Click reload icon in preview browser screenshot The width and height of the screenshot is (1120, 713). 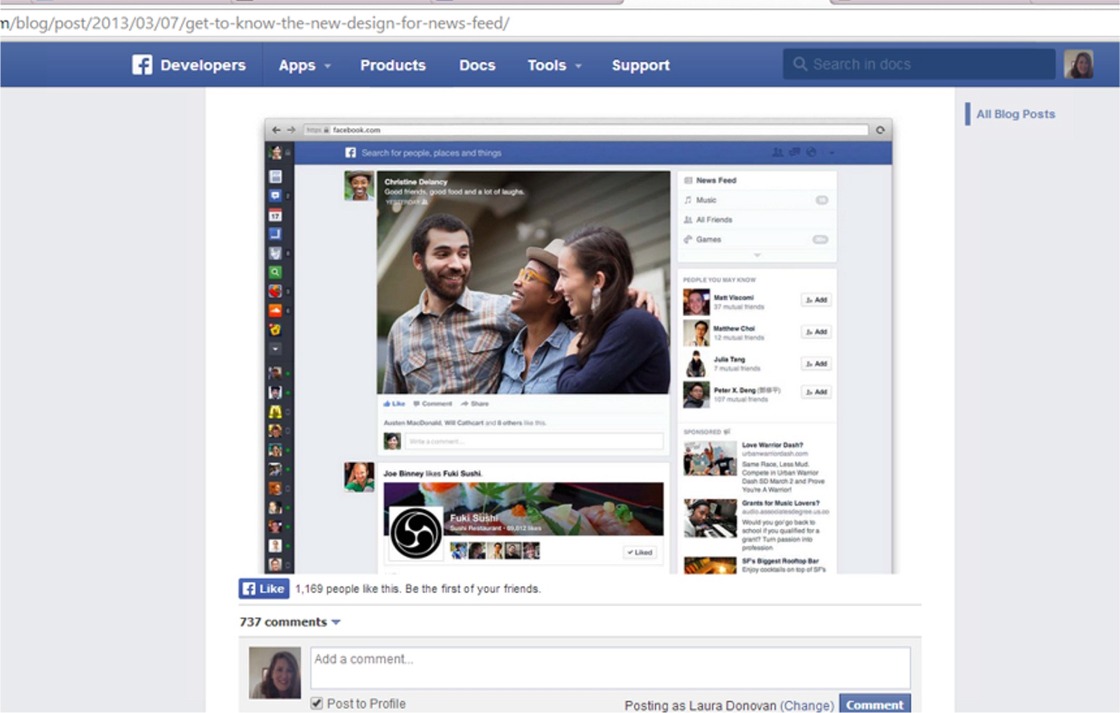tap(880, 130)
